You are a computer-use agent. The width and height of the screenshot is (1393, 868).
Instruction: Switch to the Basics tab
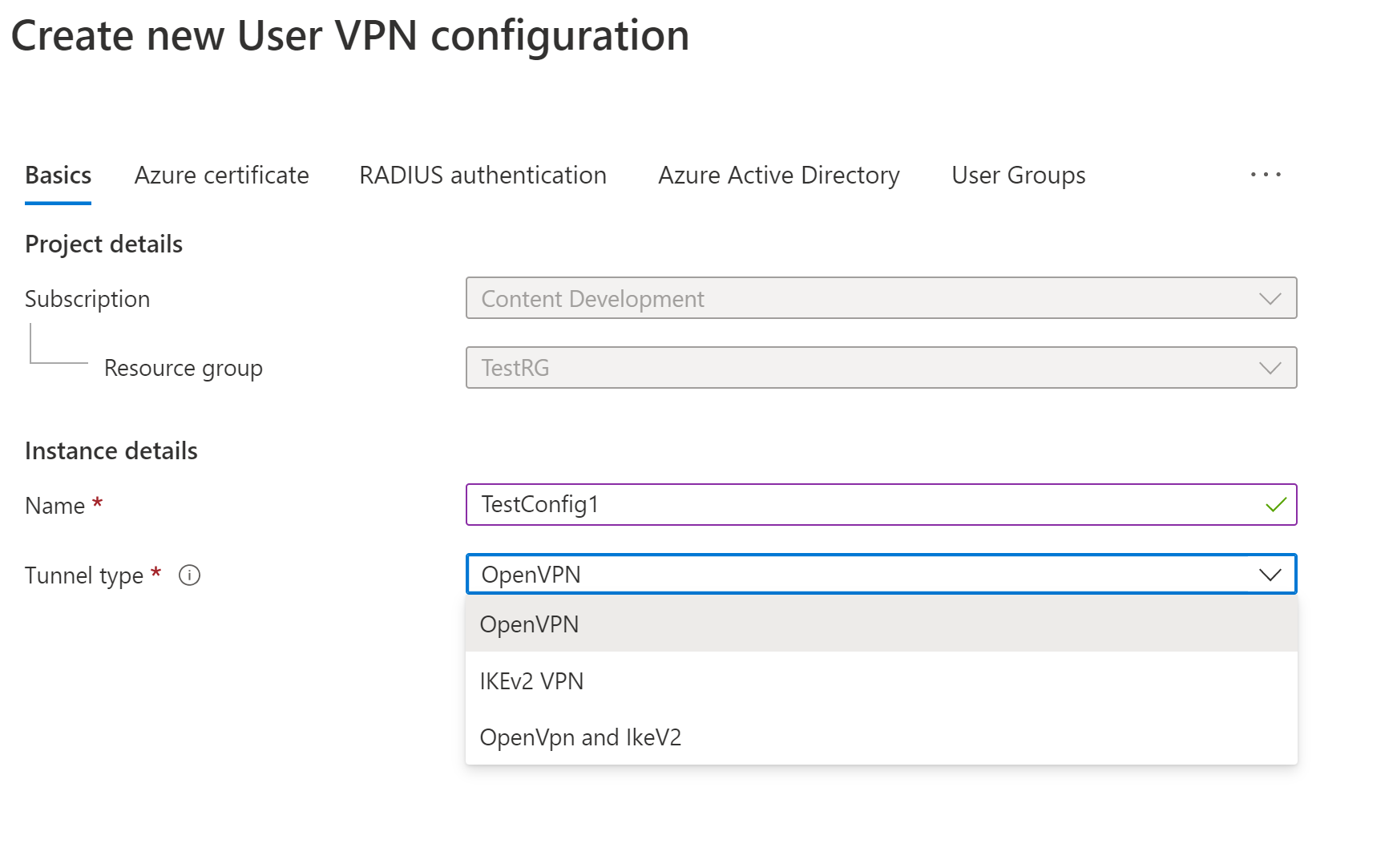(x=58, y=176)
